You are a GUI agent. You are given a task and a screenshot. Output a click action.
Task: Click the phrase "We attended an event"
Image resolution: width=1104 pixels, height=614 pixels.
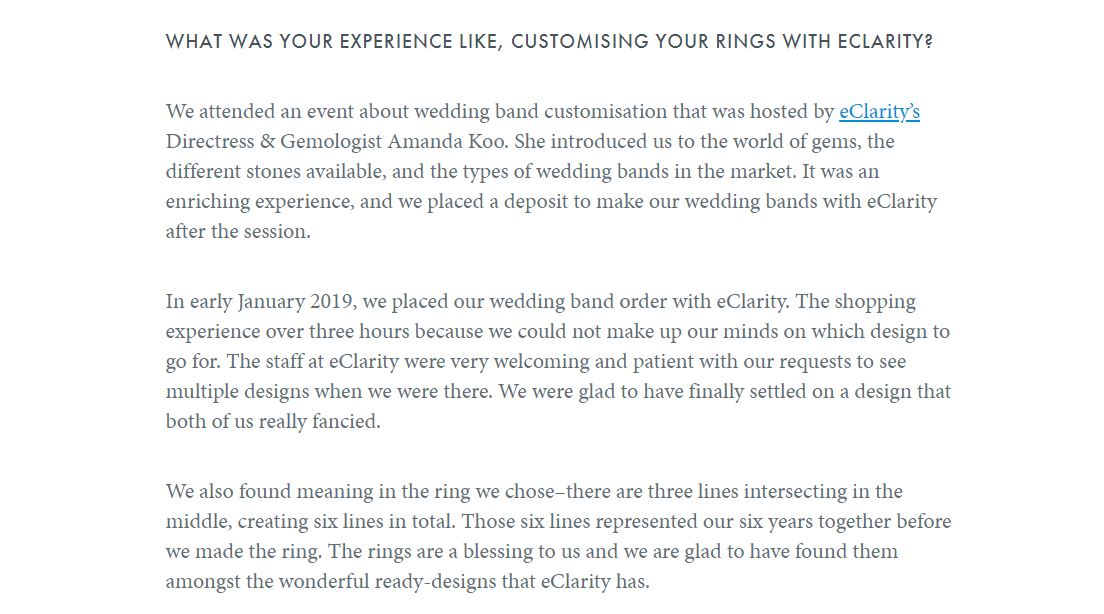[x=255, y=112]
